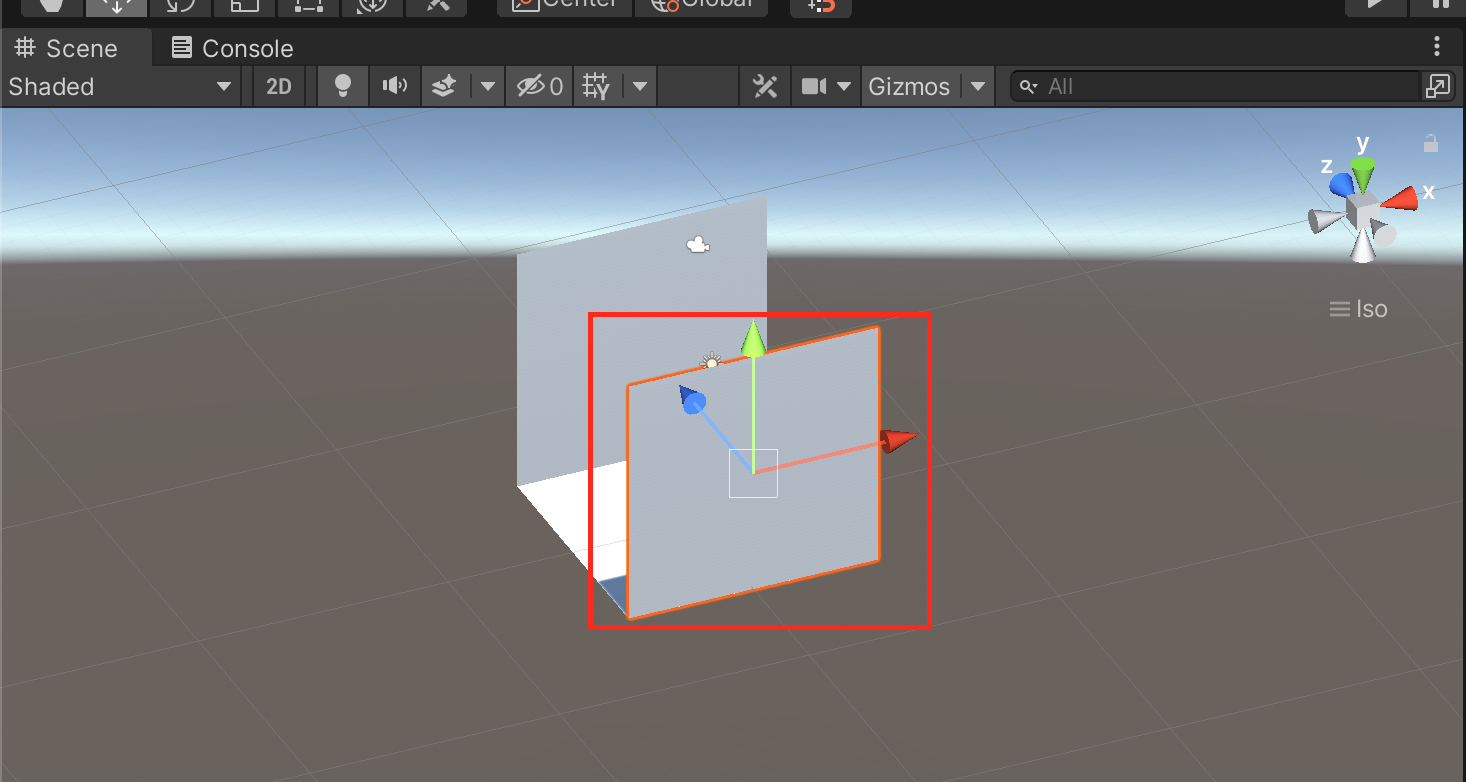Viewport: 1466px width, 782px height.
Task: Expand the Gizmos dropdown arrow
Action: click(x=977, y=87)
